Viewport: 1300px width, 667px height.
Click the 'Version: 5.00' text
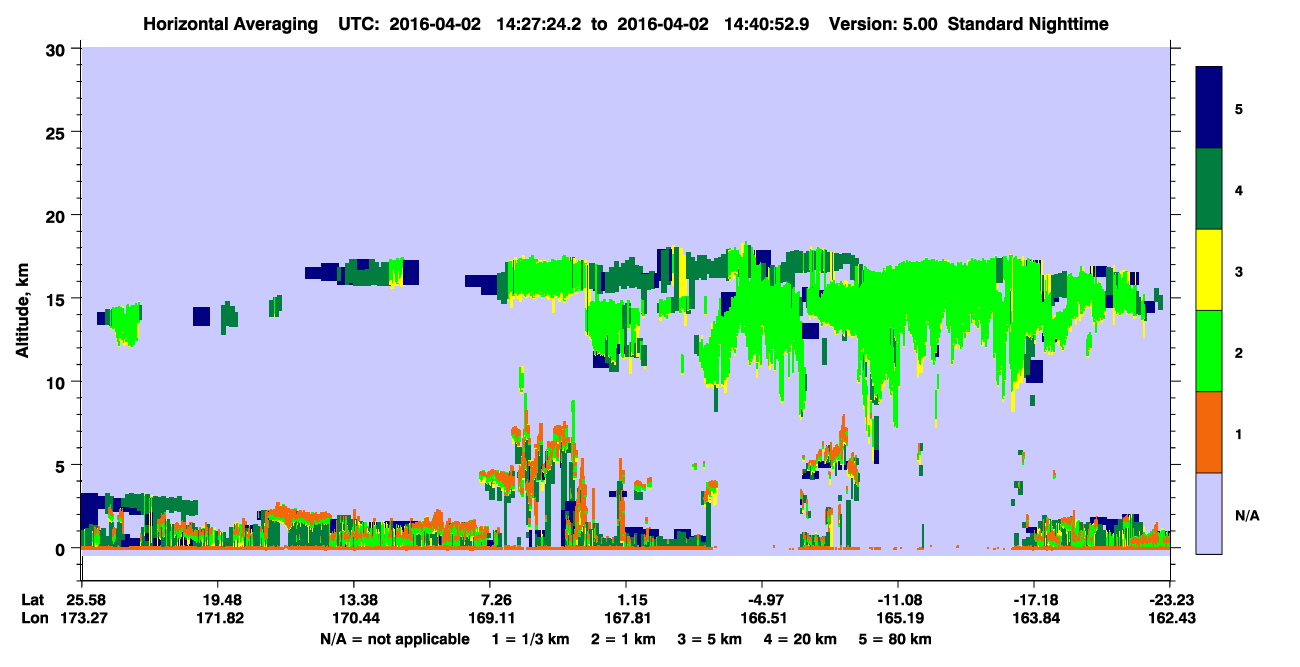pos(883,23)
